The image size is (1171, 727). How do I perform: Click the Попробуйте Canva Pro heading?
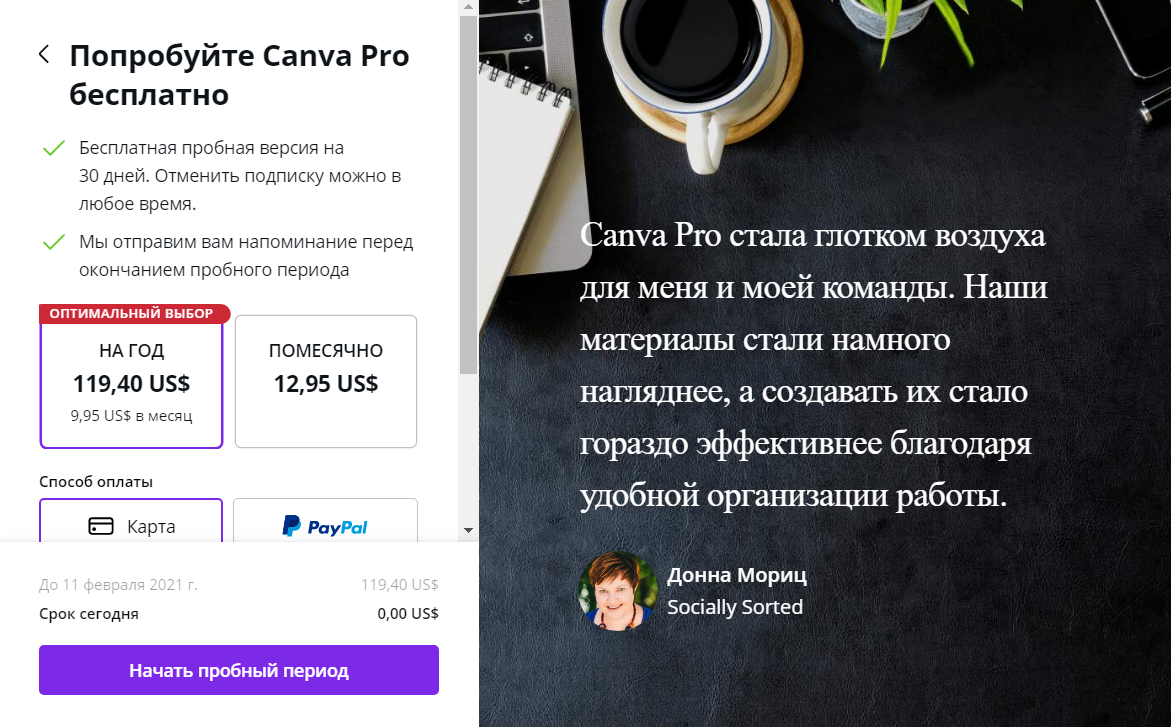click(239, 75)
